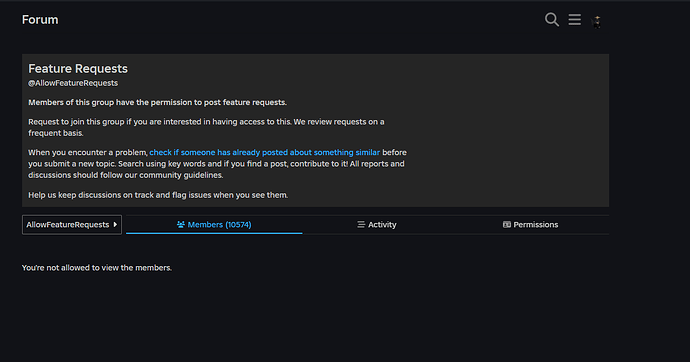Image resolution: width=690 pixels, height=362 pixels.
Task: Click the Members people icon
Action: 180,224
